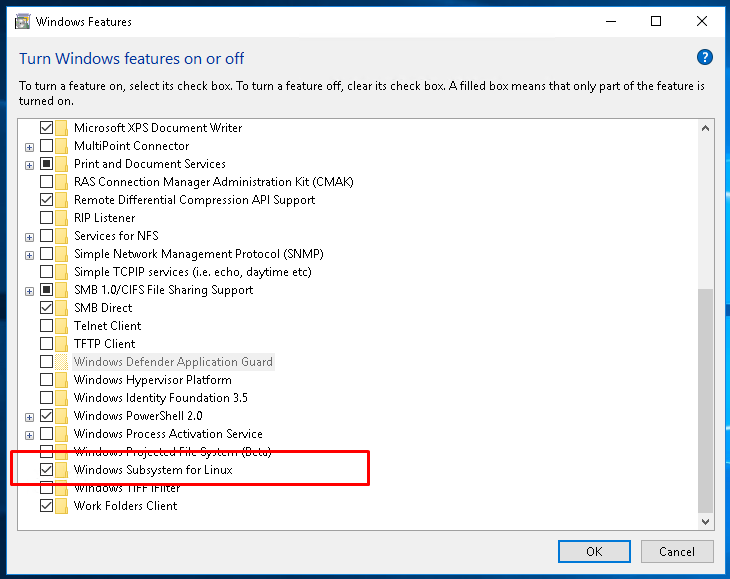Click folder icon next to Remote Differential Compression API Support
The image size is (730, 579).
[61, 200]
